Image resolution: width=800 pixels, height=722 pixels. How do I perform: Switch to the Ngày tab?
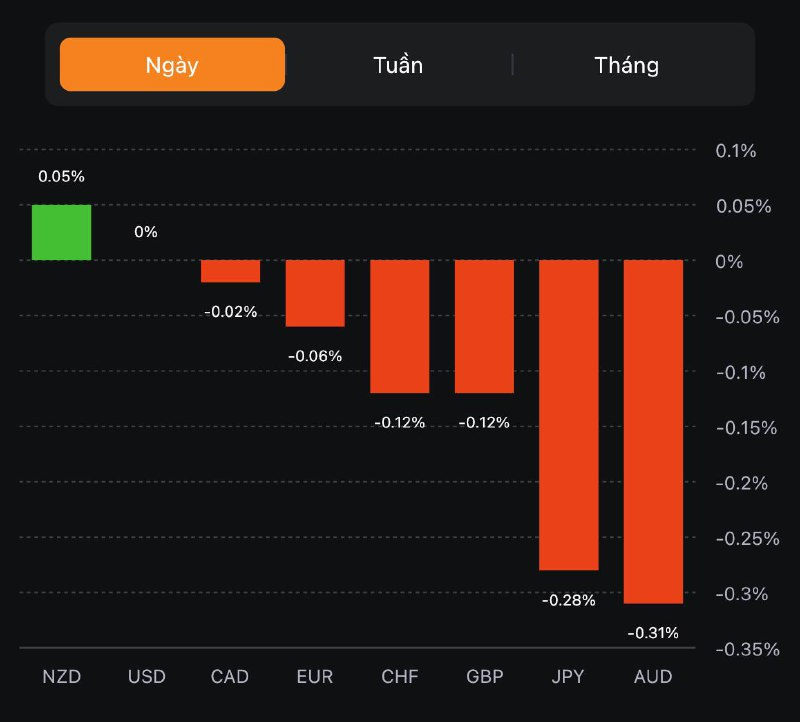coord(172,65)
